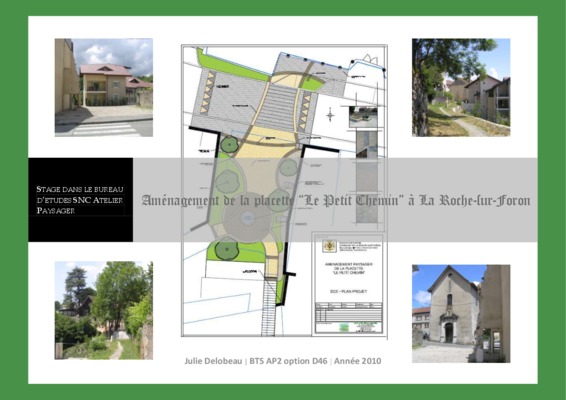The width and height of the screenshot is (566, 400).
Task: Click the municipal crest in title block
Action: pyautogui.click(x=330, y=246)
